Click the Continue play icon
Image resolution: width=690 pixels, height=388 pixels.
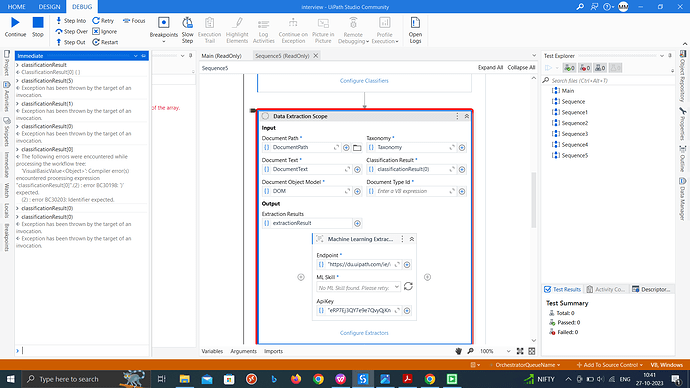click(15, 22)
